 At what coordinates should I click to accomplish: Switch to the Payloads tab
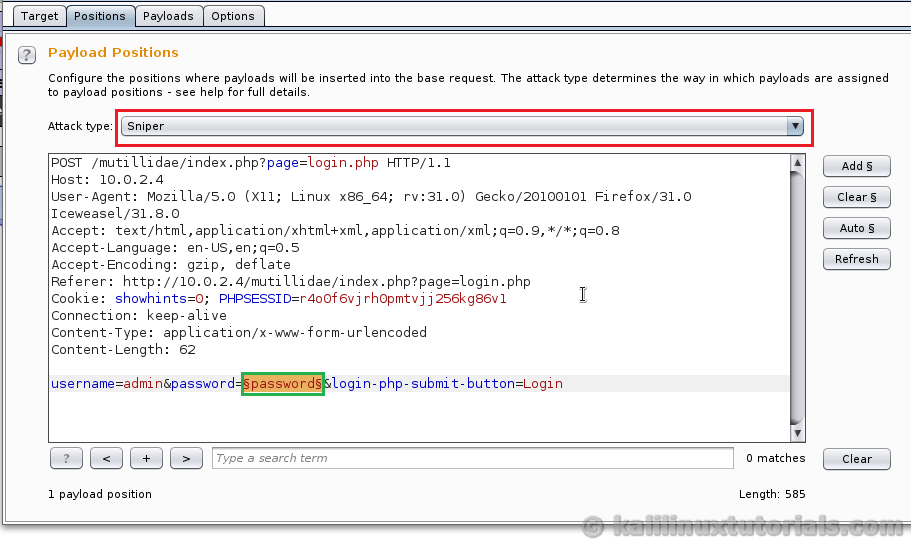168,16
